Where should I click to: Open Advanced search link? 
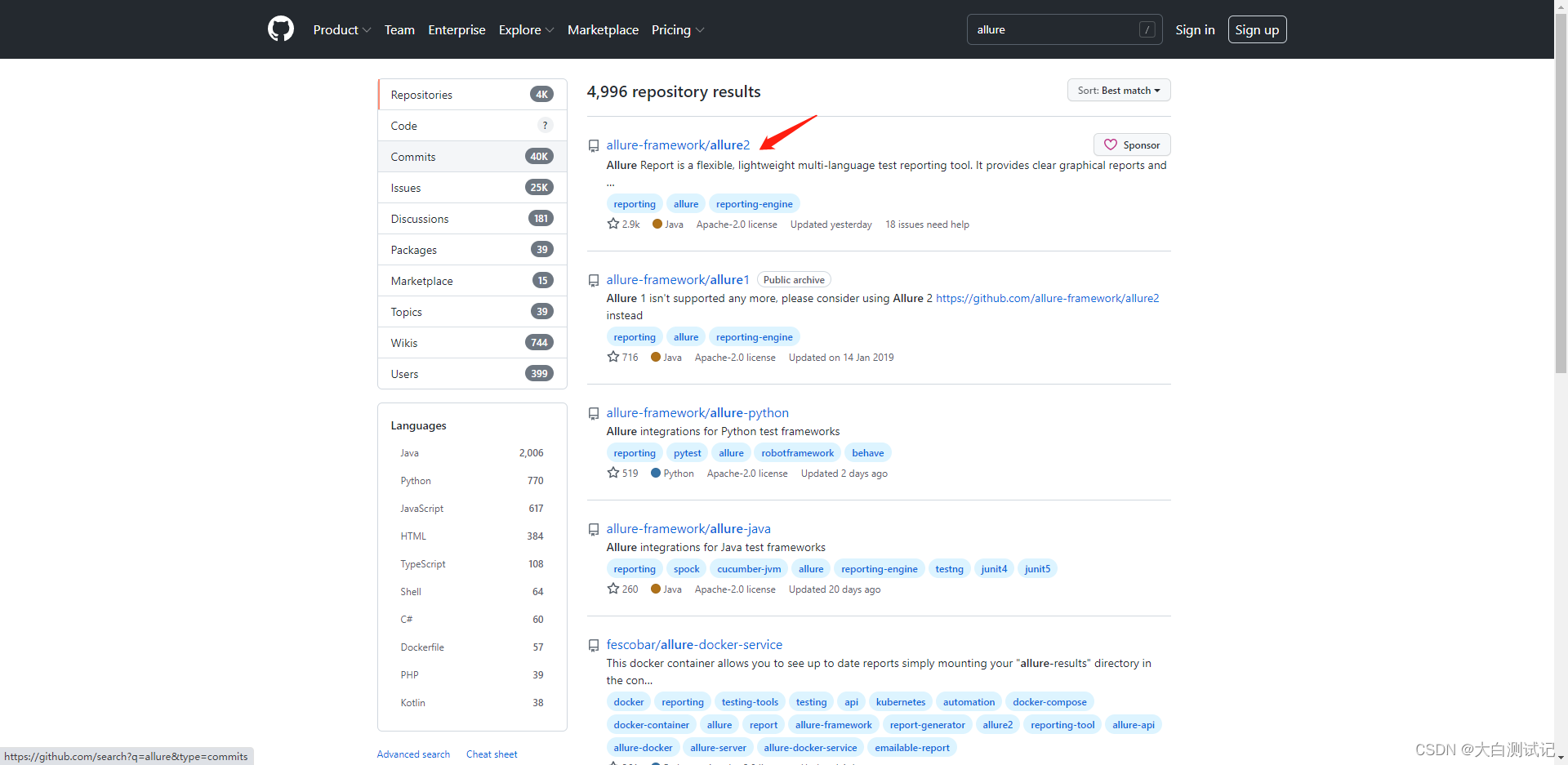click(413, 754)
